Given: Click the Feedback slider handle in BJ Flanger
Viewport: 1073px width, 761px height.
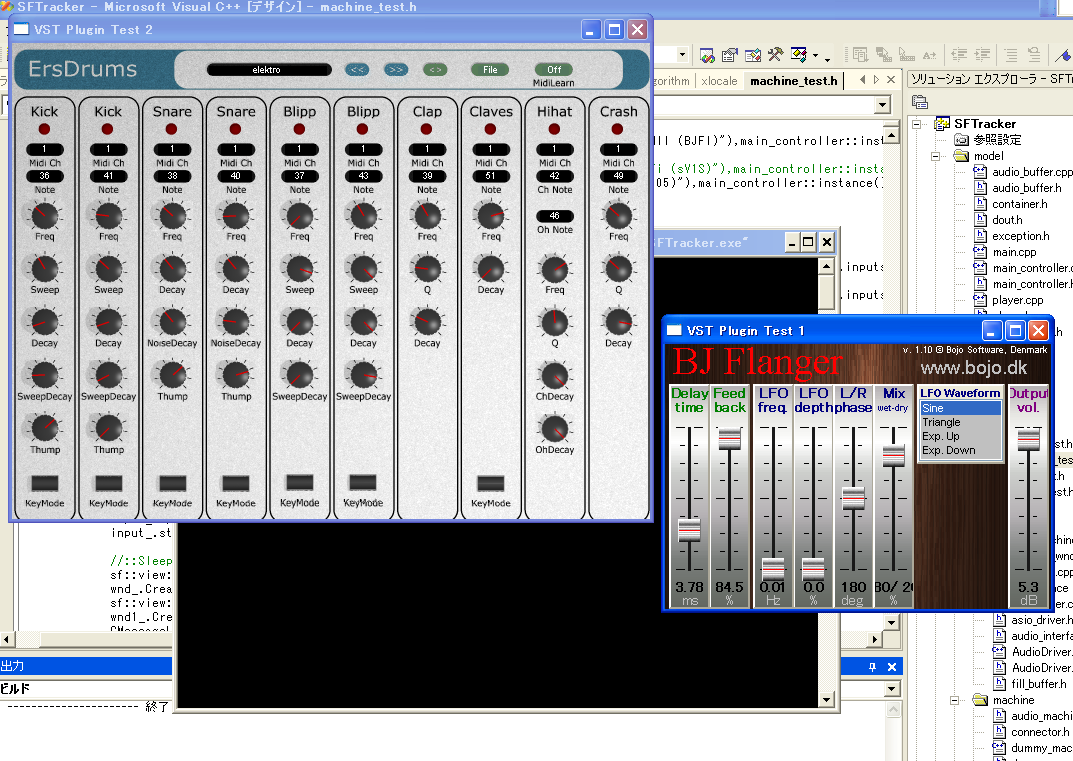Looking at the screenshot, I should point(730,438).
